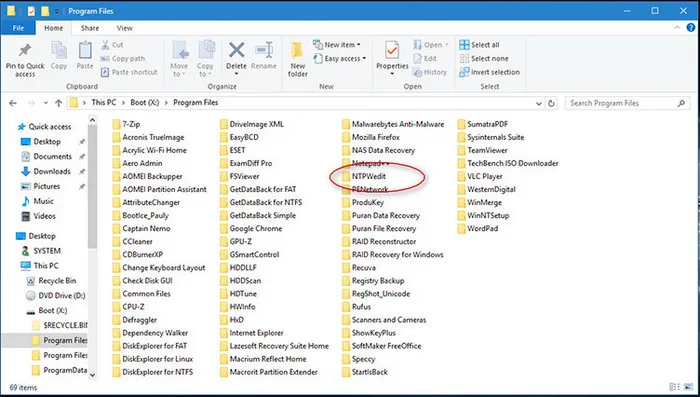Select the CCleaner folder
This screenshot has height=397, width=700.
click(x=138, y=242)
